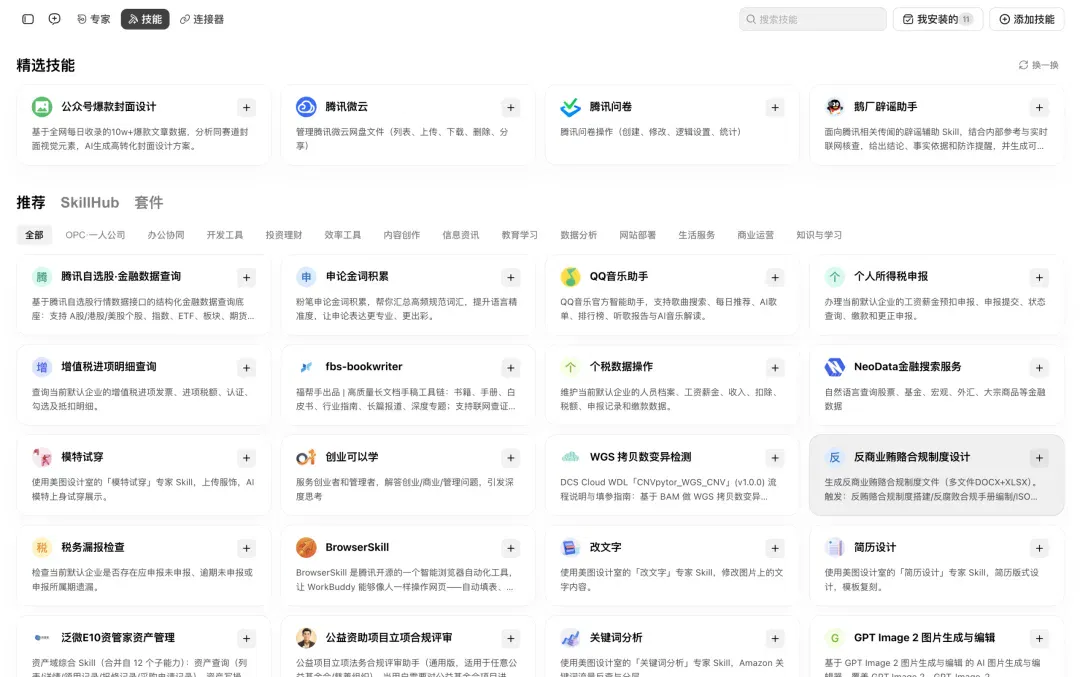Start a new chat via plus bubble icon
This screenshot has height=677, width=1080.
tap(54, 19)
